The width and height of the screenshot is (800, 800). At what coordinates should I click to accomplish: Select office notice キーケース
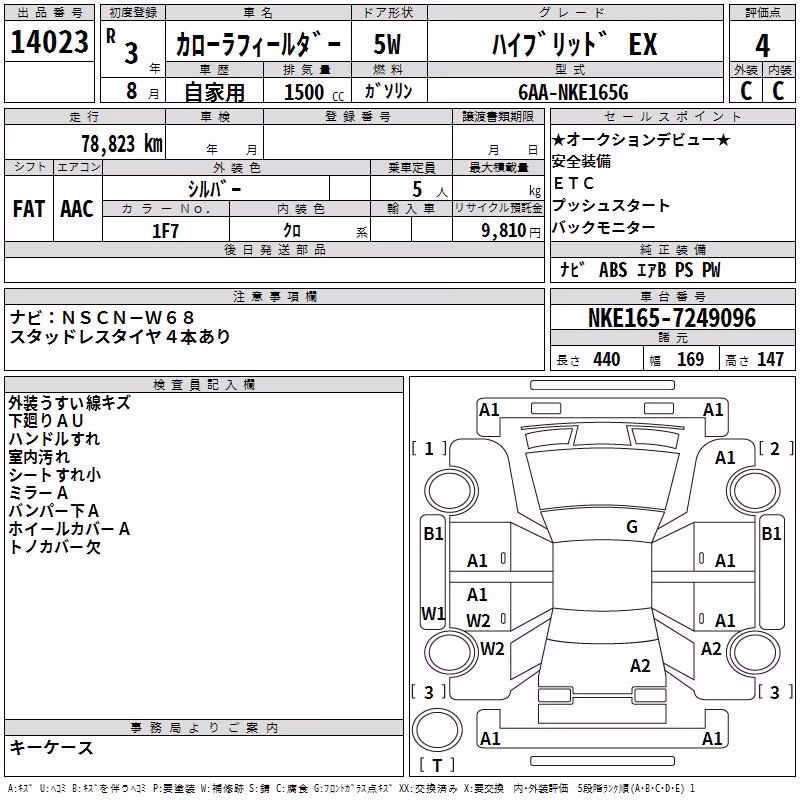coord(52,747)
